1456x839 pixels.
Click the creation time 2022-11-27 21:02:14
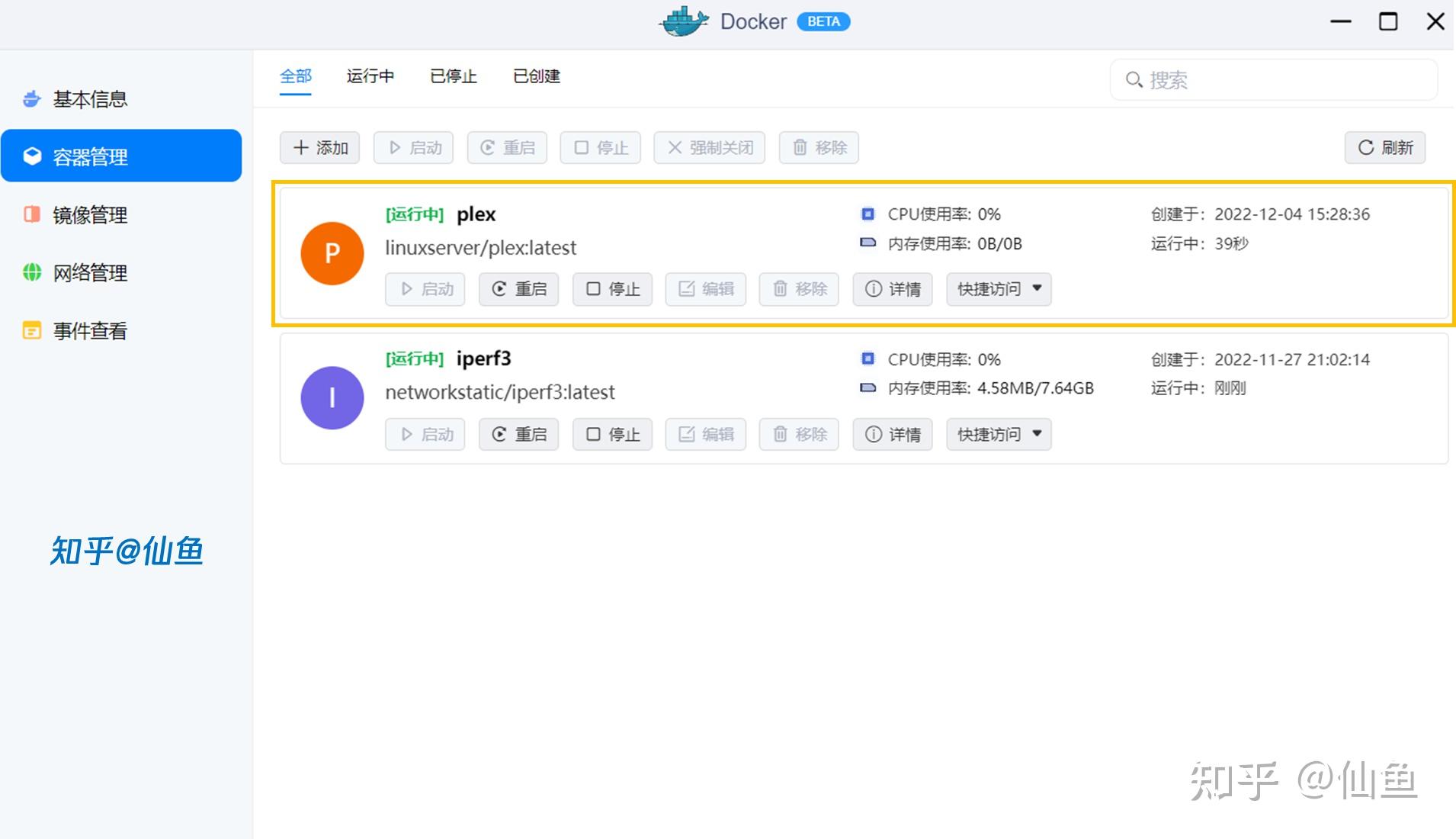point(1292,359)
